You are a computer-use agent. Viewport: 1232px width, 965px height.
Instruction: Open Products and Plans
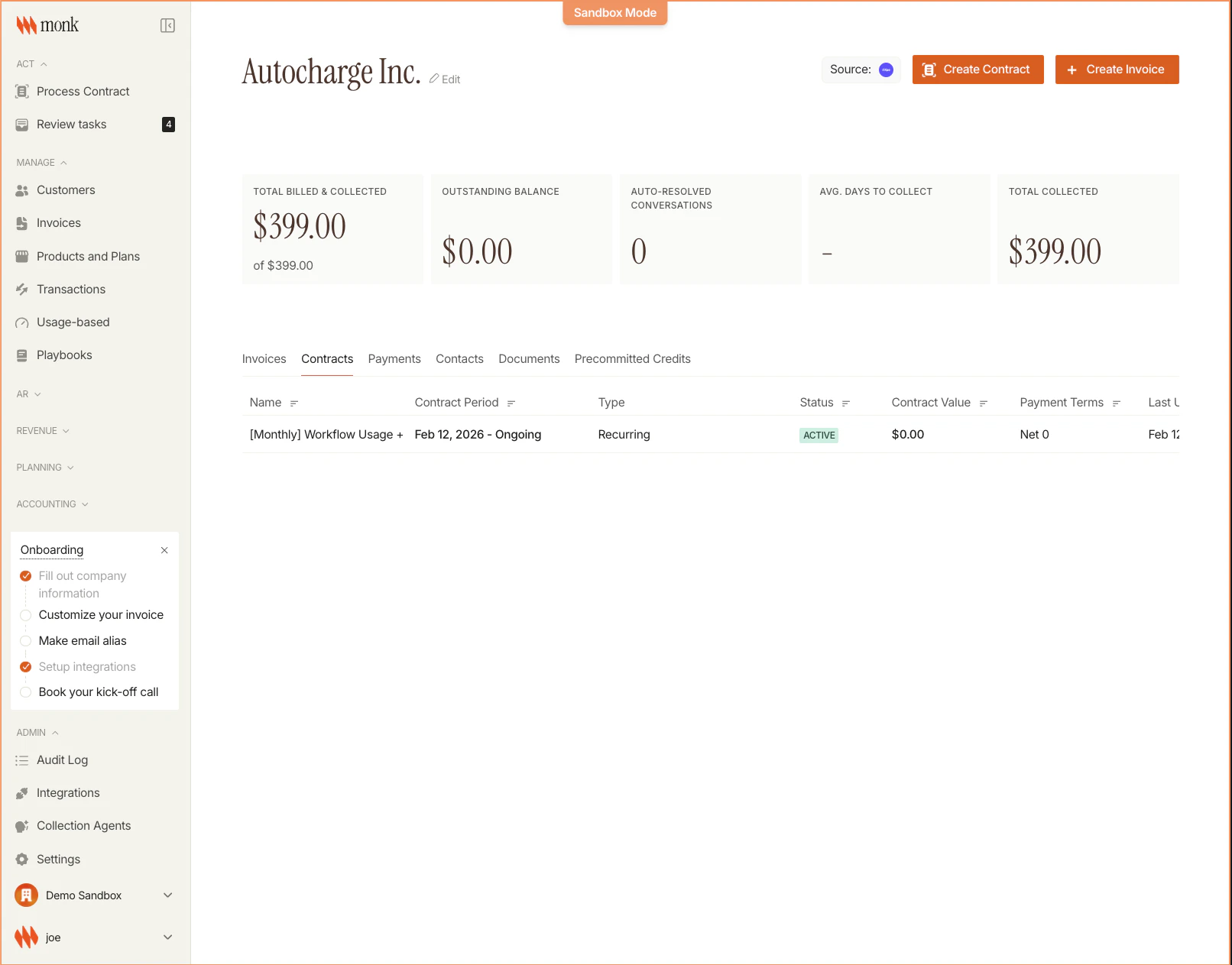[88, 256]
